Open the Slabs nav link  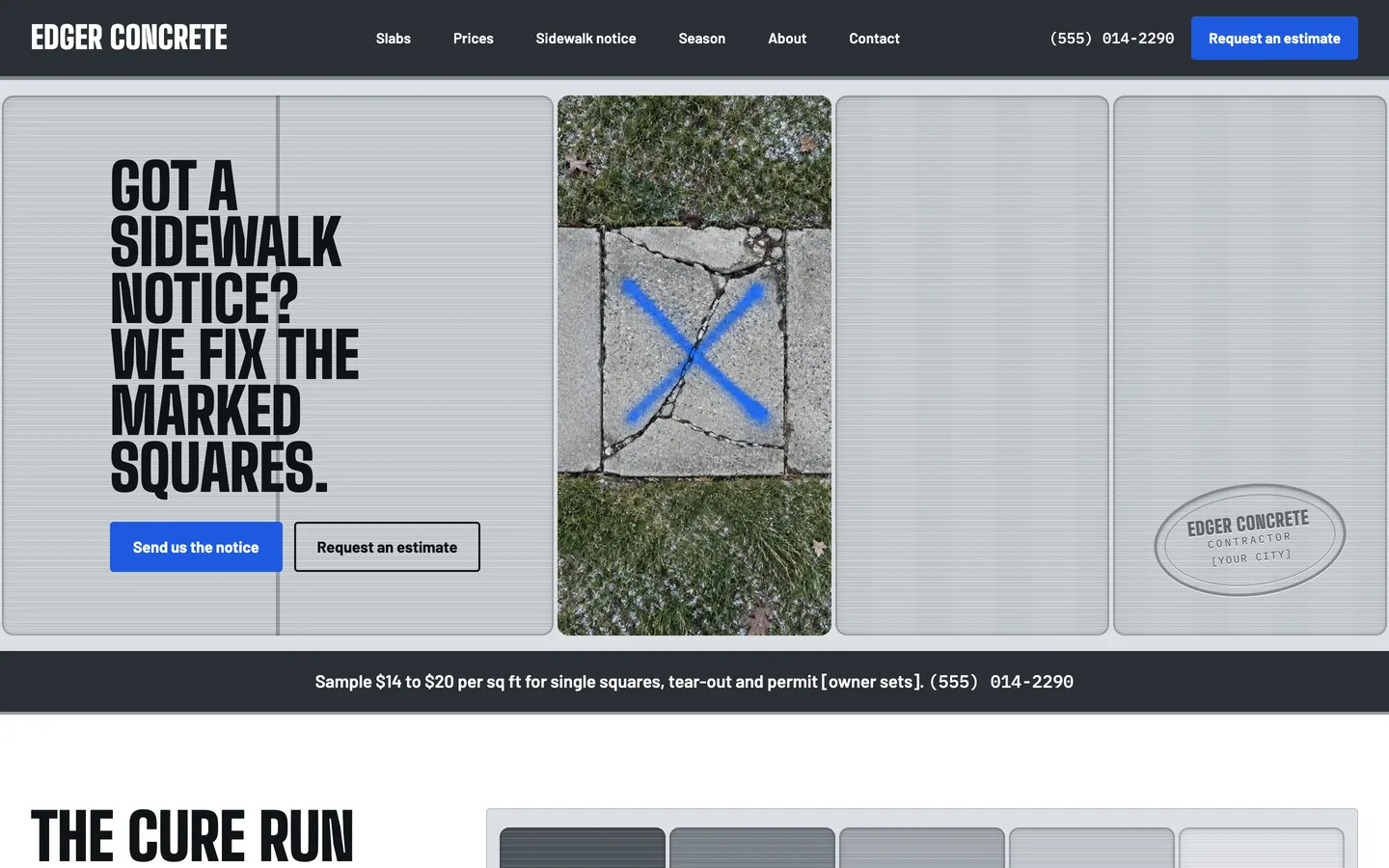(x=394, y=39)
